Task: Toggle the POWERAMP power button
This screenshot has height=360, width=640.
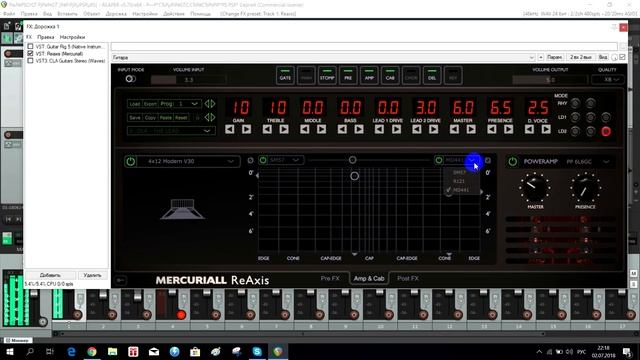Action: 513,162
